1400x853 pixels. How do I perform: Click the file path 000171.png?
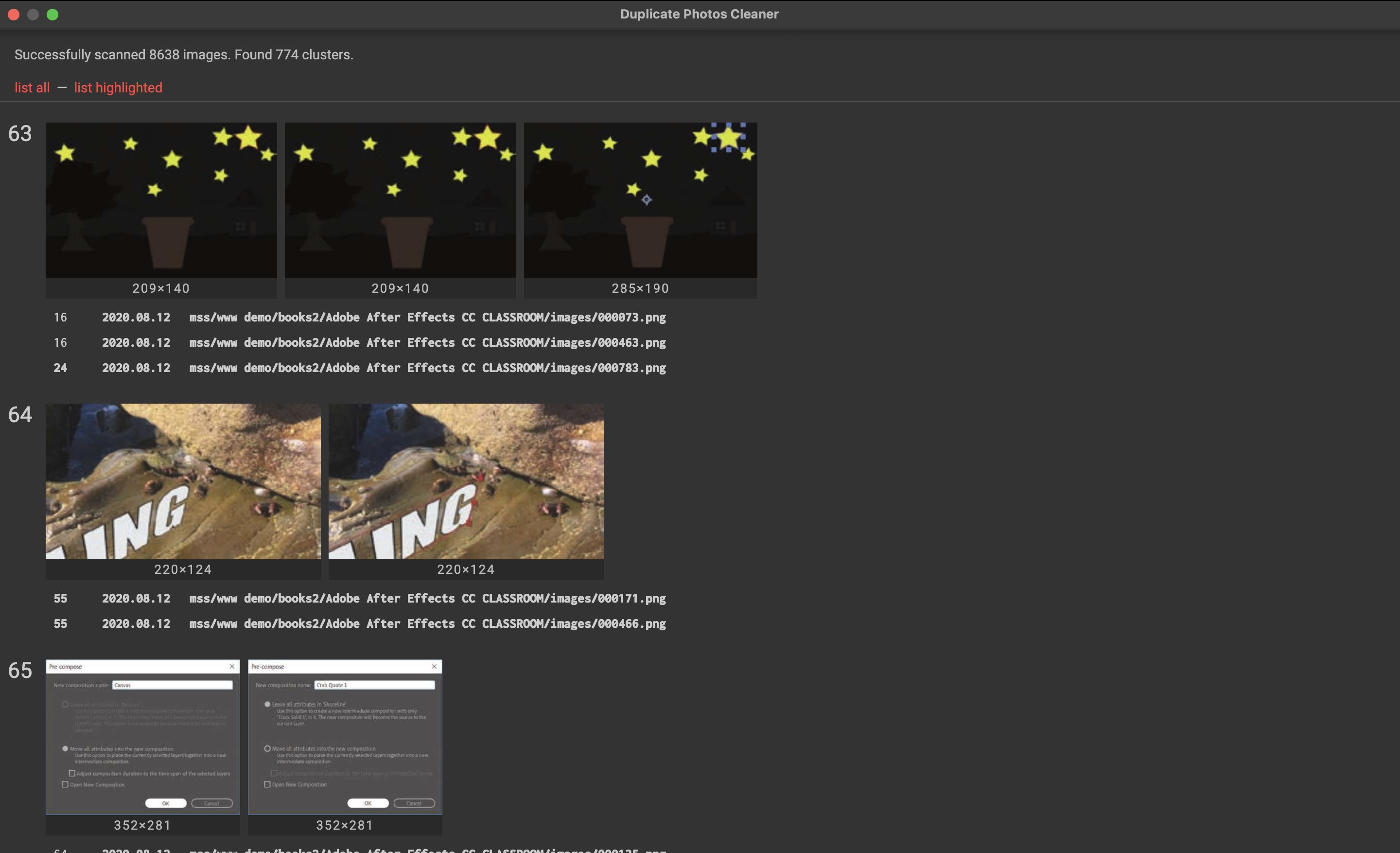point(428,598)
